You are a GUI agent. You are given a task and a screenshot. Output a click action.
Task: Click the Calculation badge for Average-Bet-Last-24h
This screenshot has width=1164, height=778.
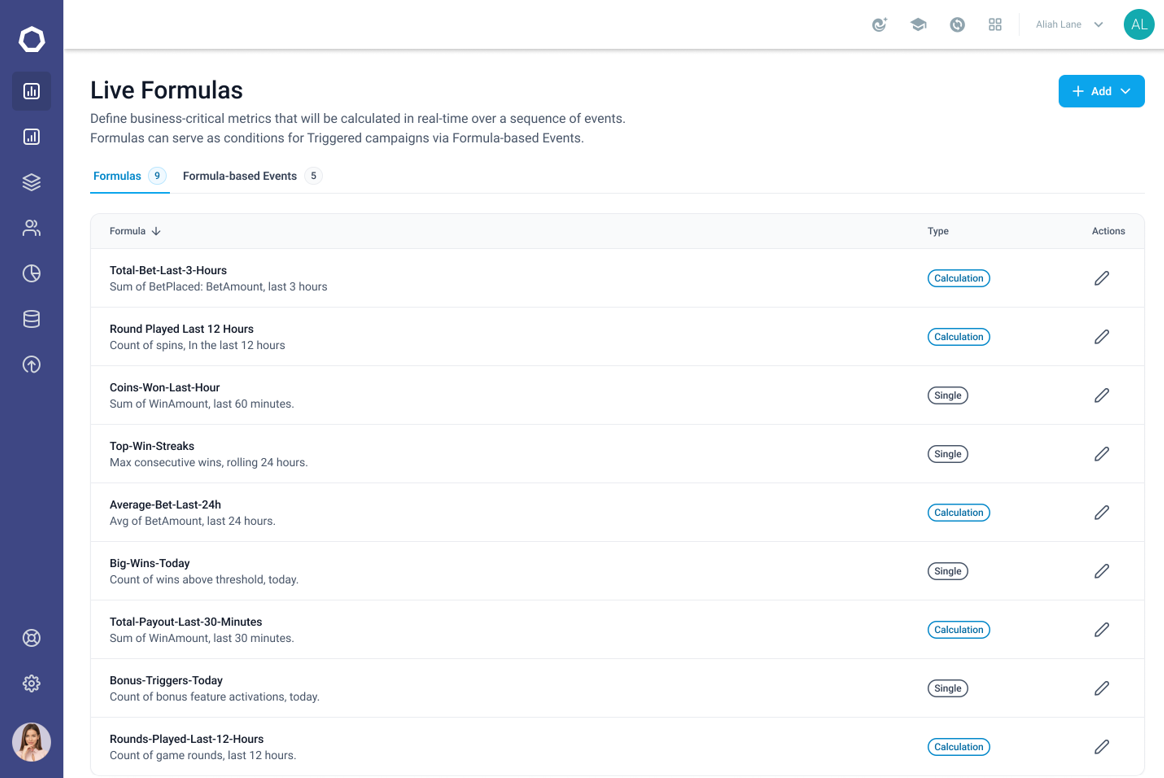click(x=958, y=513)
